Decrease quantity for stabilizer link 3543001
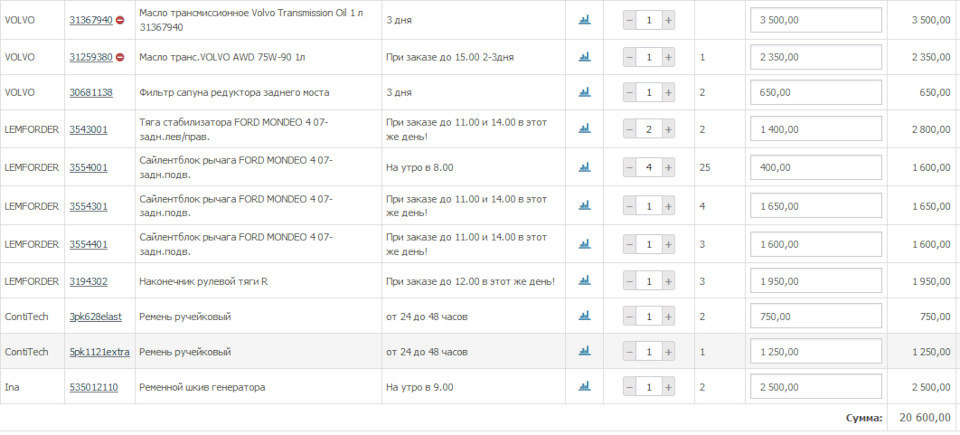 (x=630, y=129)
